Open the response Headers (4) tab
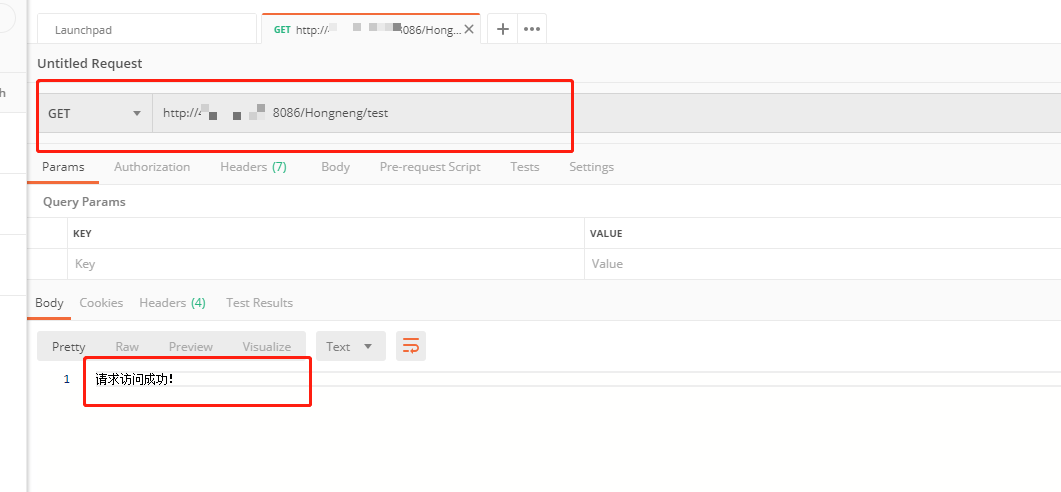Image resolution: width=1061 pixels, height=492 pixels. (172, 303)
